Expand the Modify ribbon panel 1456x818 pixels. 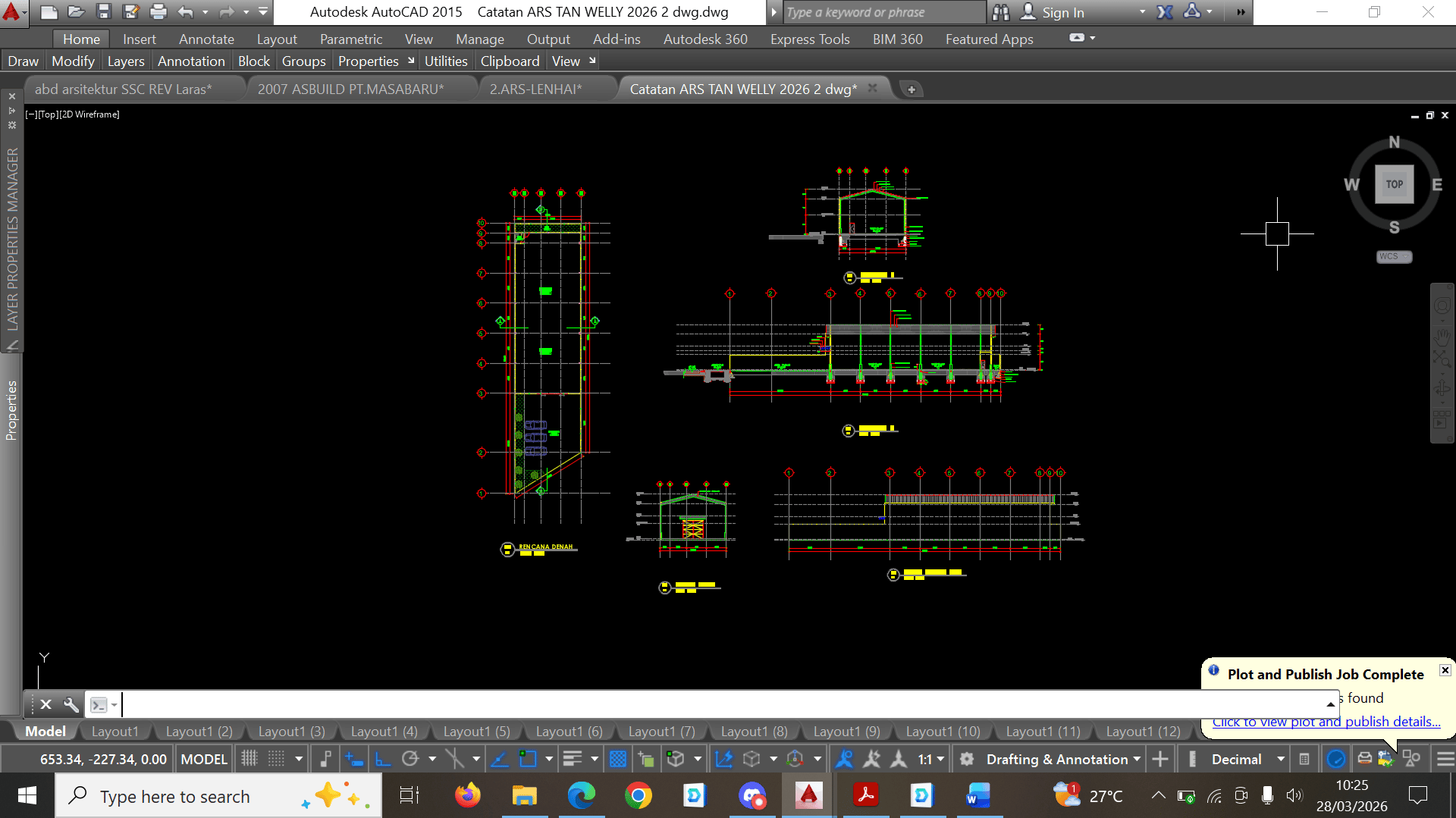click(x=73, y=61)
